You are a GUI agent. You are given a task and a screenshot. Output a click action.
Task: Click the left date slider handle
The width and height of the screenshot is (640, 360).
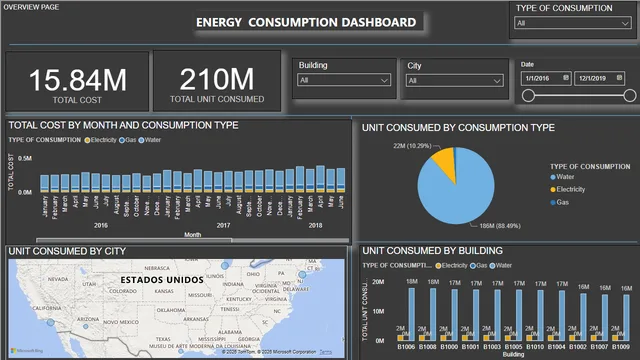[528, 96]
